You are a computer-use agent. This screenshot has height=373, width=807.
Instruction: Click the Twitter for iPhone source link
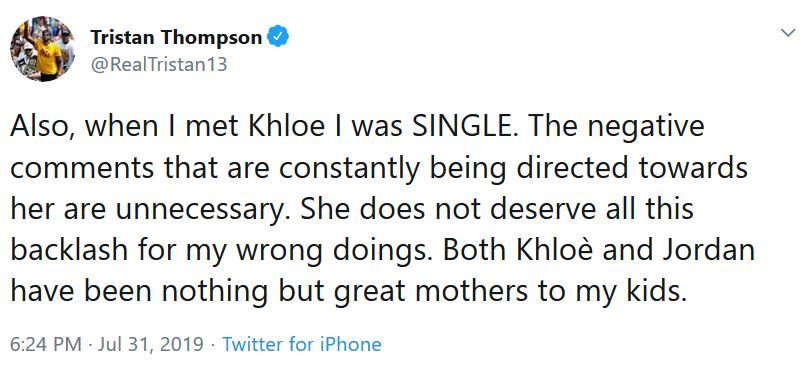[x=302, y=344]
